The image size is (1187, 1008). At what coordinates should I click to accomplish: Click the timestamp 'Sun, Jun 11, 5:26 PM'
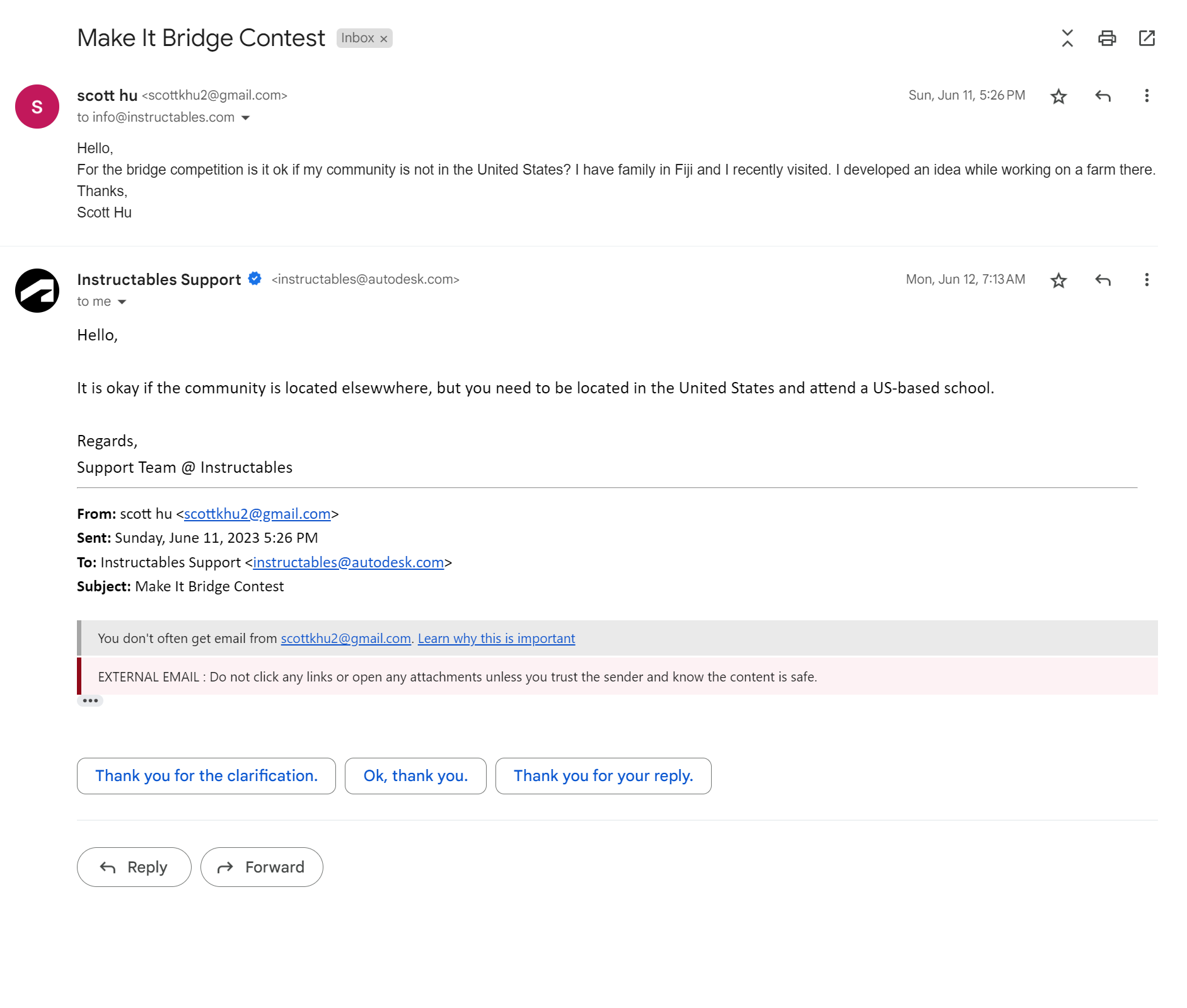pyautogui.click(x=966, y=95)
